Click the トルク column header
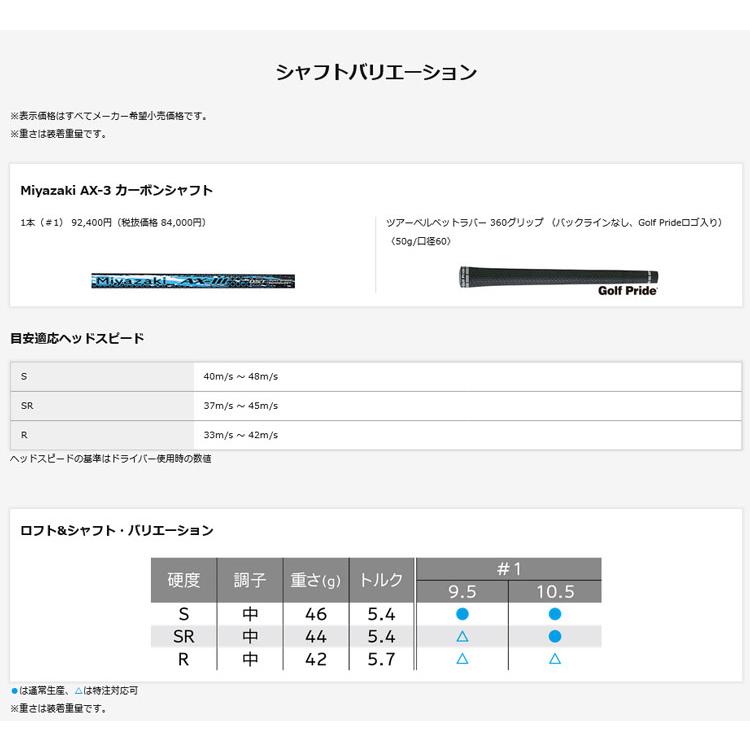The height and width of the screenshot is (750, 750). point(381,580)
